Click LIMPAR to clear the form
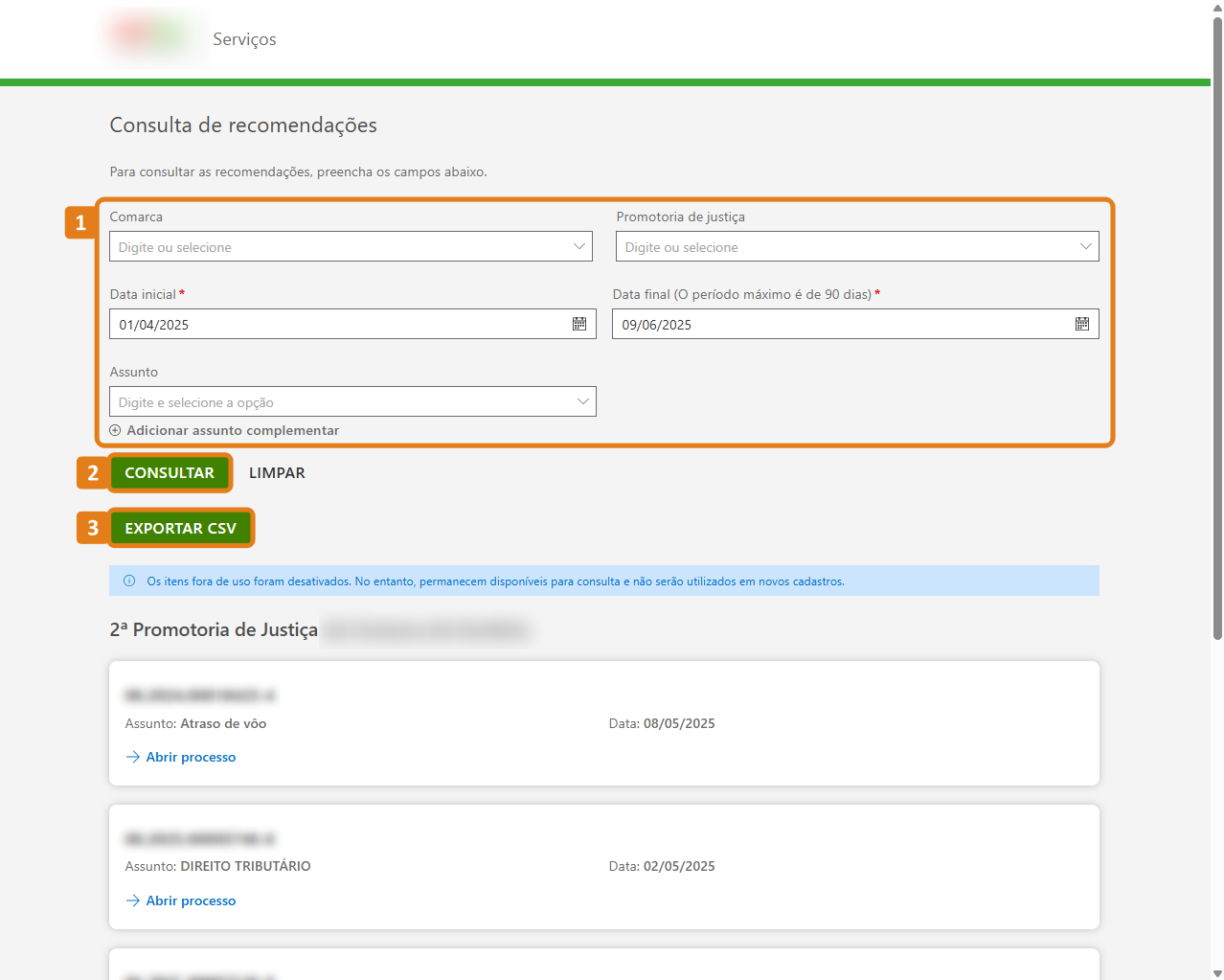Image resolution: width=1224 pixels, height=980 pixels. [x=277, y=472]
